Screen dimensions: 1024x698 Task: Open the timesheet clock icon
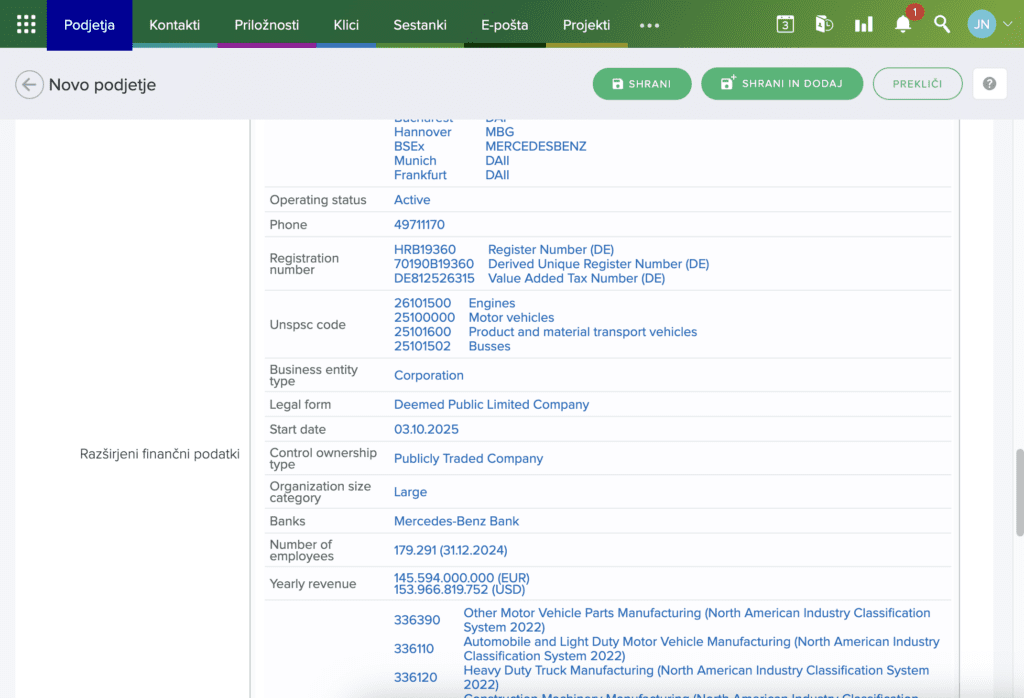[824, 24]
